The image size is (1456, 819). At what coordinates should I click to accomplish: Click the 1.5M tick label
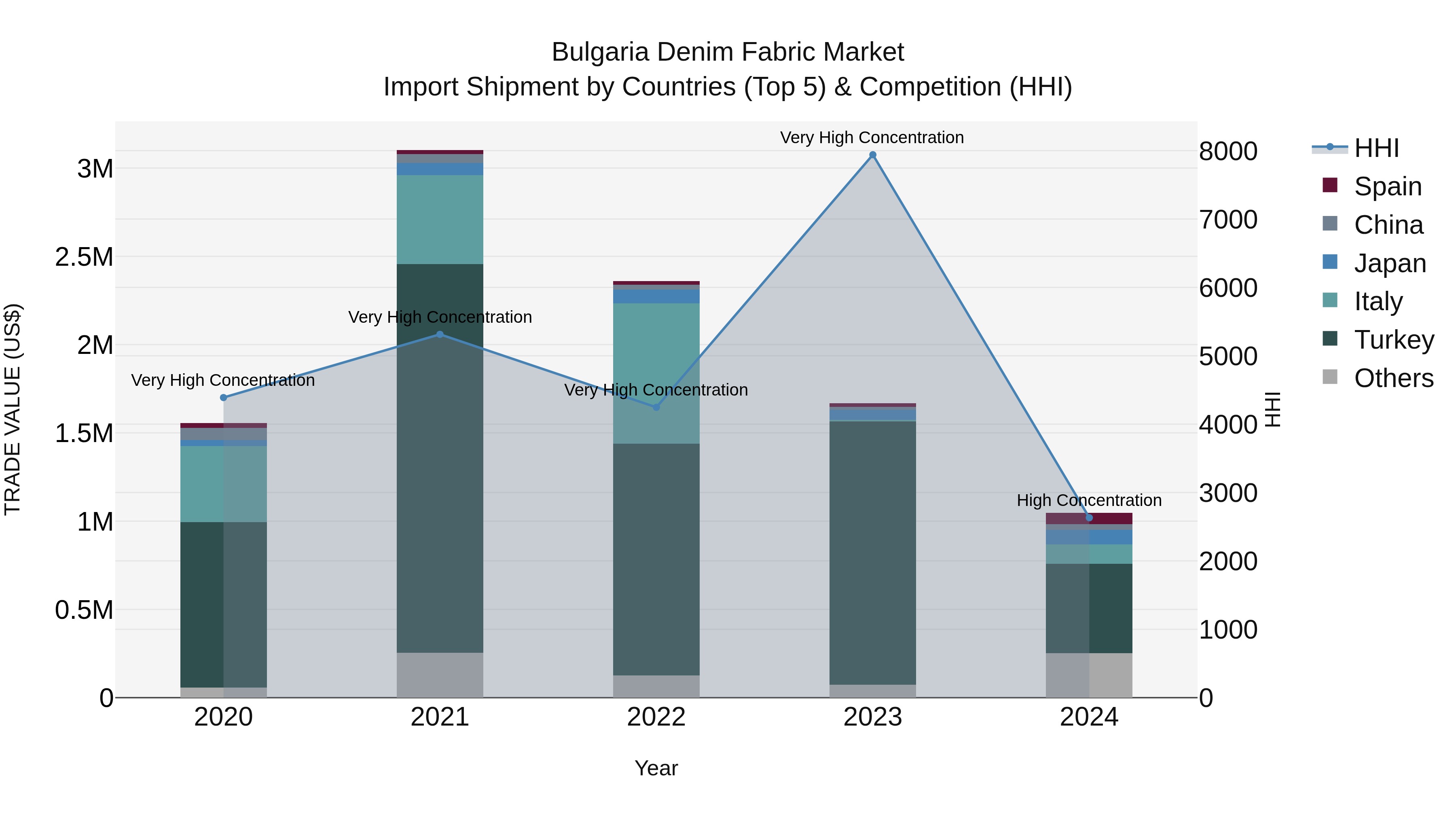click(x=84, y=434)
